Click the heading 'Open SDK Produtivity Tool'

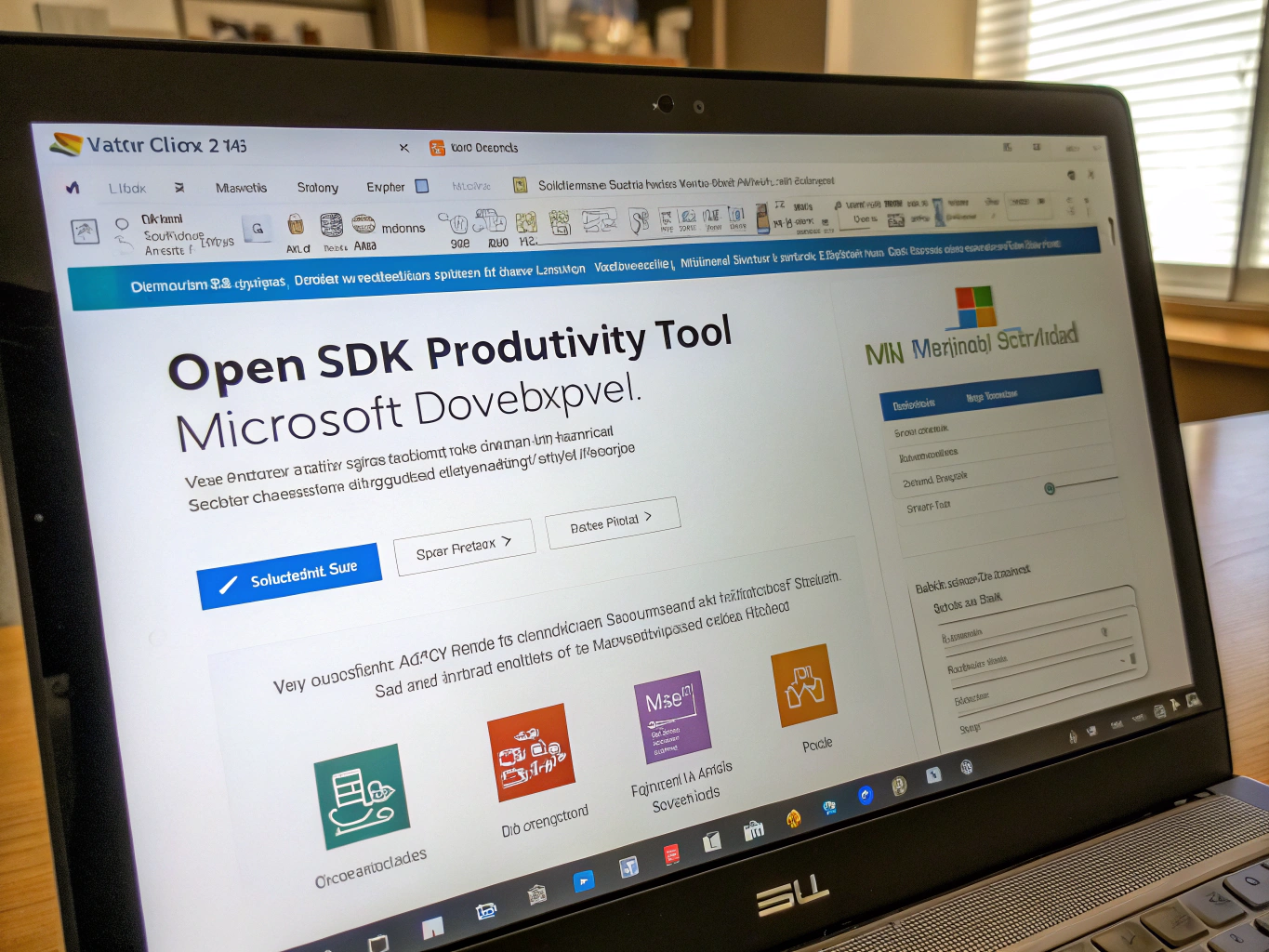(x=451, y=353)
